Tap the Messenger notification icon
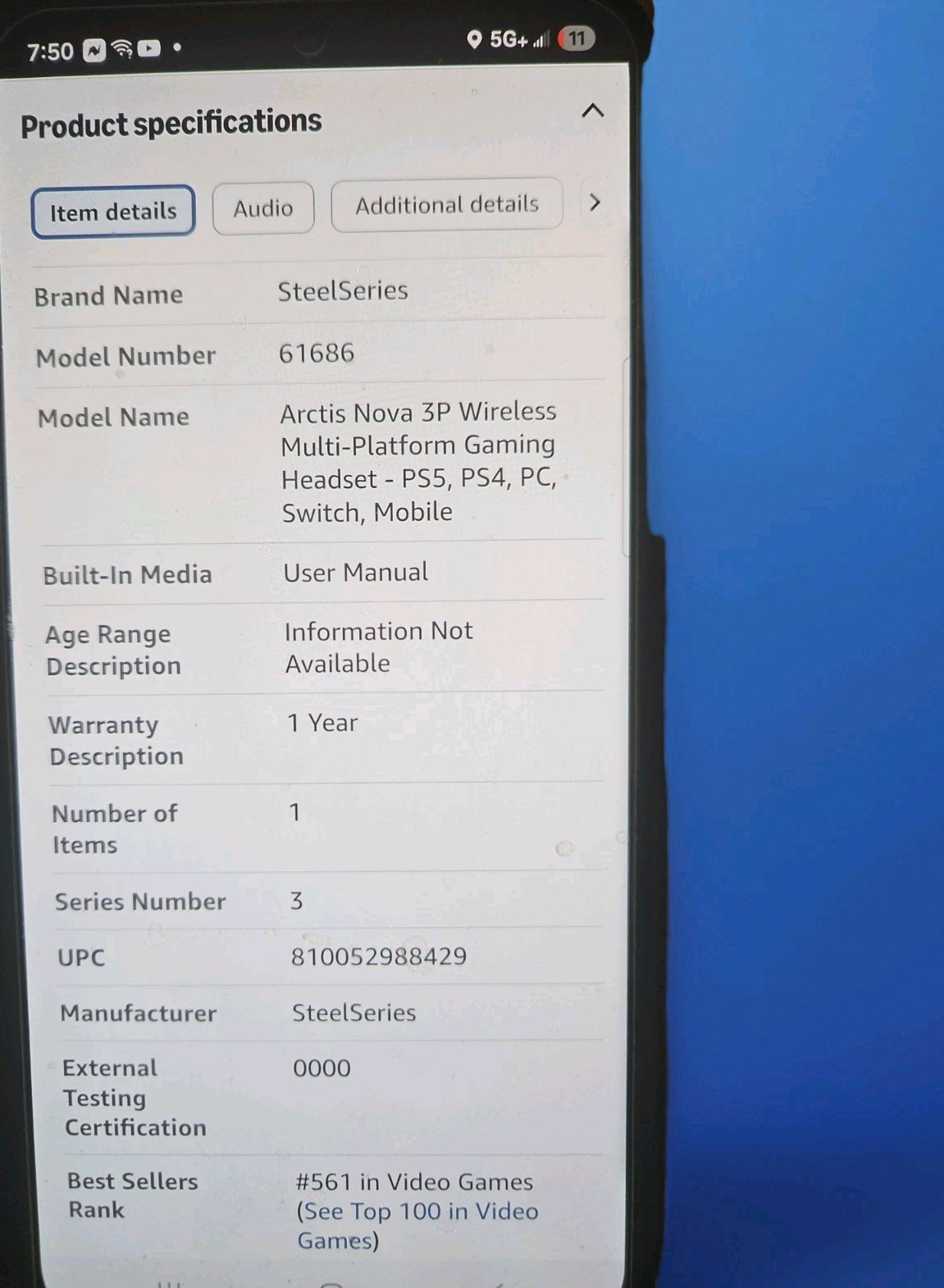The height and width of the screenshot is (1288, 944). tap(95, 51)
